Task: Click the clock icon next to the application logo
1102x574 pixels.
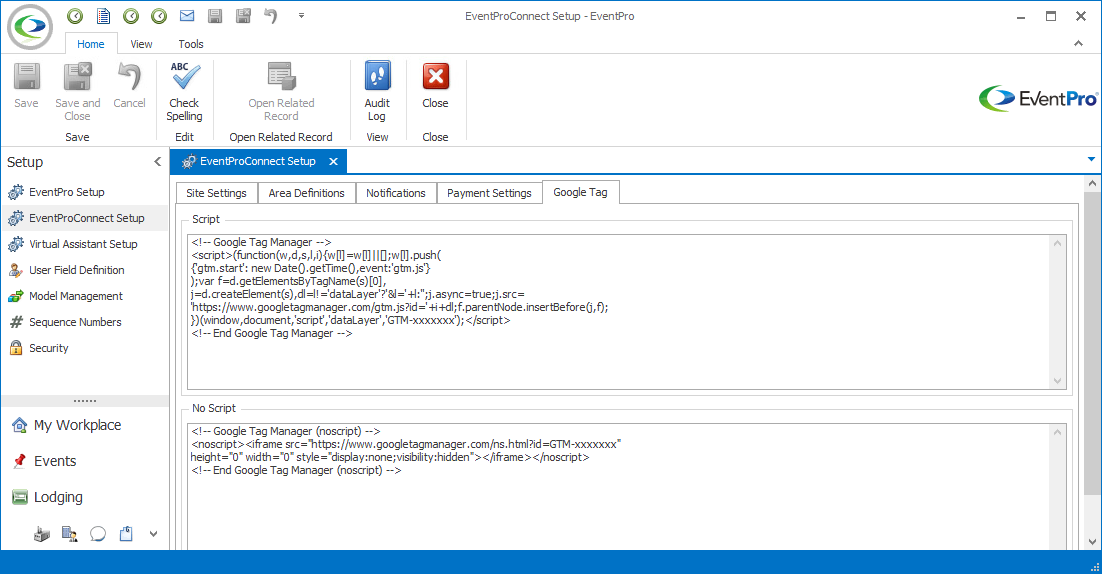Action: tap(75, 15)
